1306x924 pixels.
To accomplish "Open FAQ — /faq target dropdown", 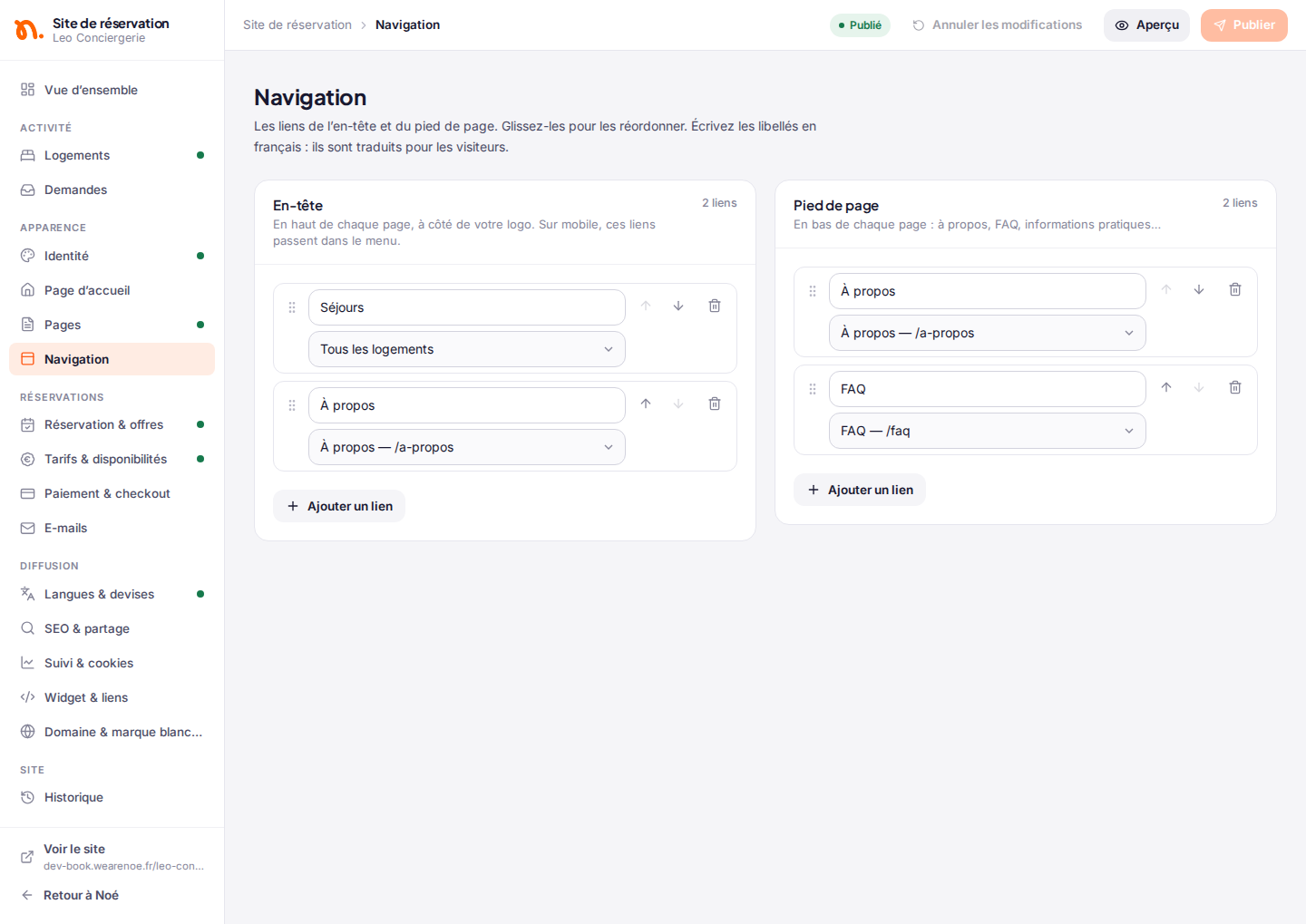I will tap(988, 431).
